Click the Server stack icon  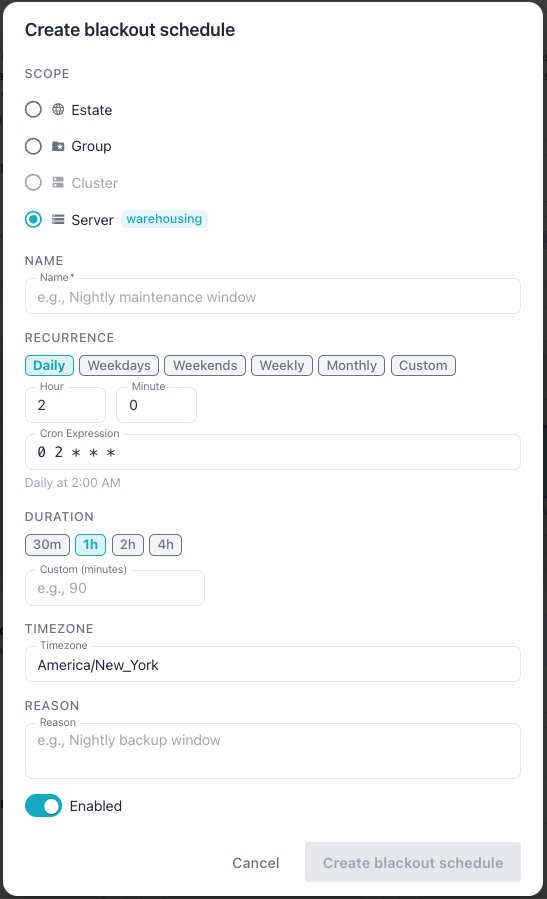[58, 219]
